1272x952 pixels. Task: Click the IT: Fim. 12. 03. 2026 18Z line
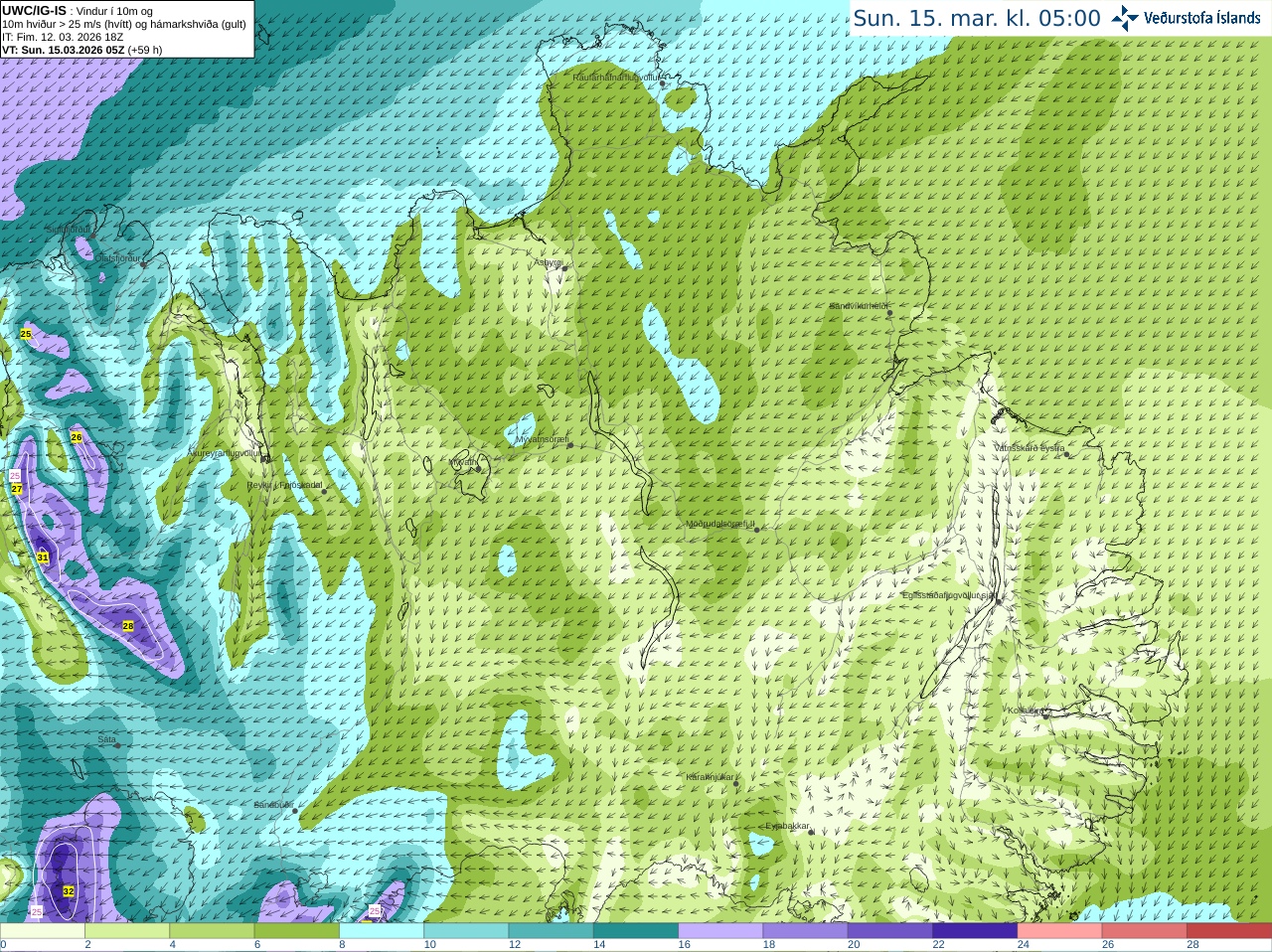[x=63, y=37]
